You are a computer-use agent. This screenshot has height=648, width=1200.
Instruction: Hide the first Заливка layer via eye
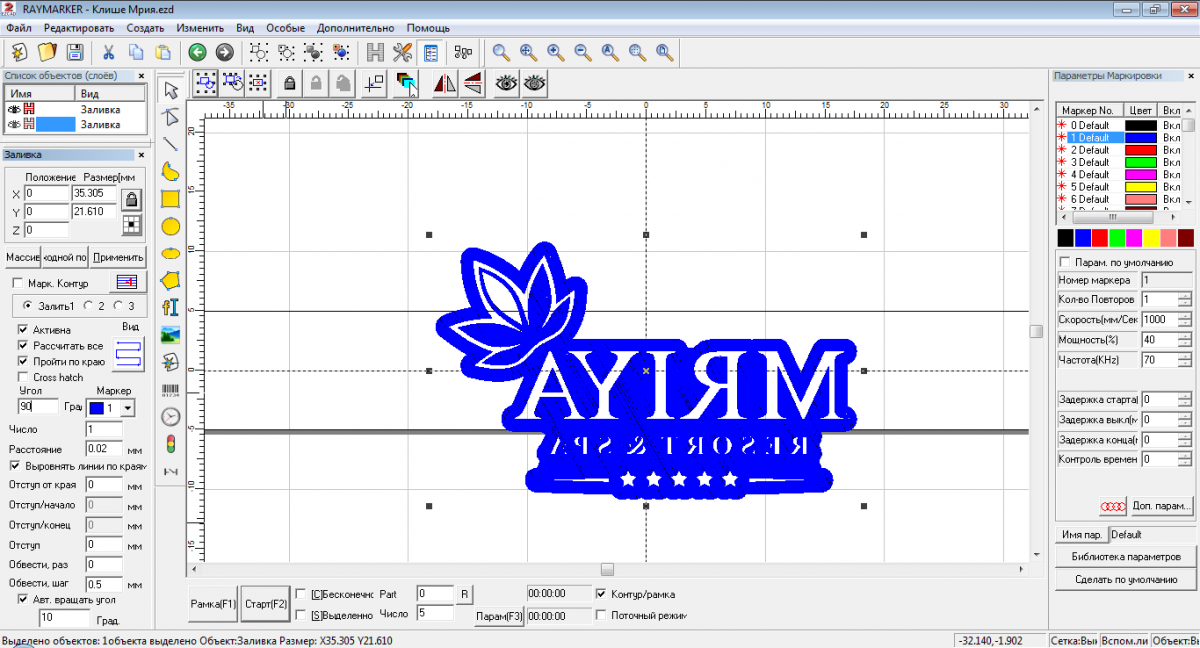click(x=14, y=109)
